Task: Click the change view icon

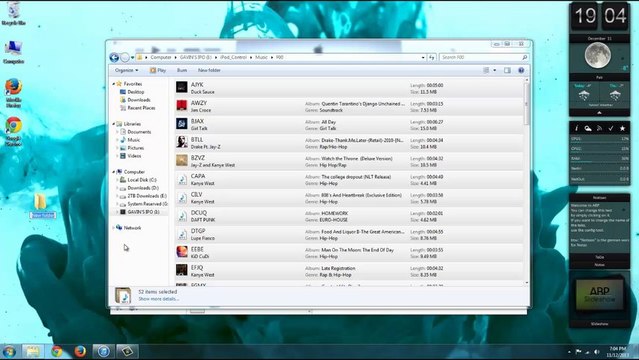Action: (x=486, y=71)
